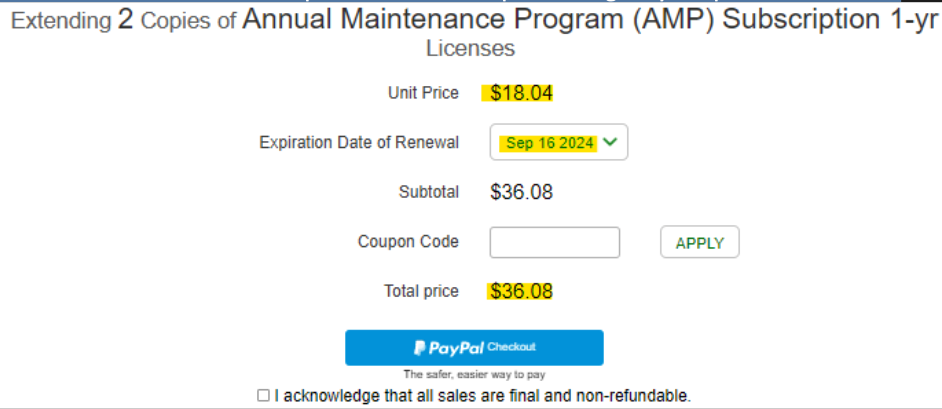
Task: Click the Unit Price label
Action: [x=423, y=93]
